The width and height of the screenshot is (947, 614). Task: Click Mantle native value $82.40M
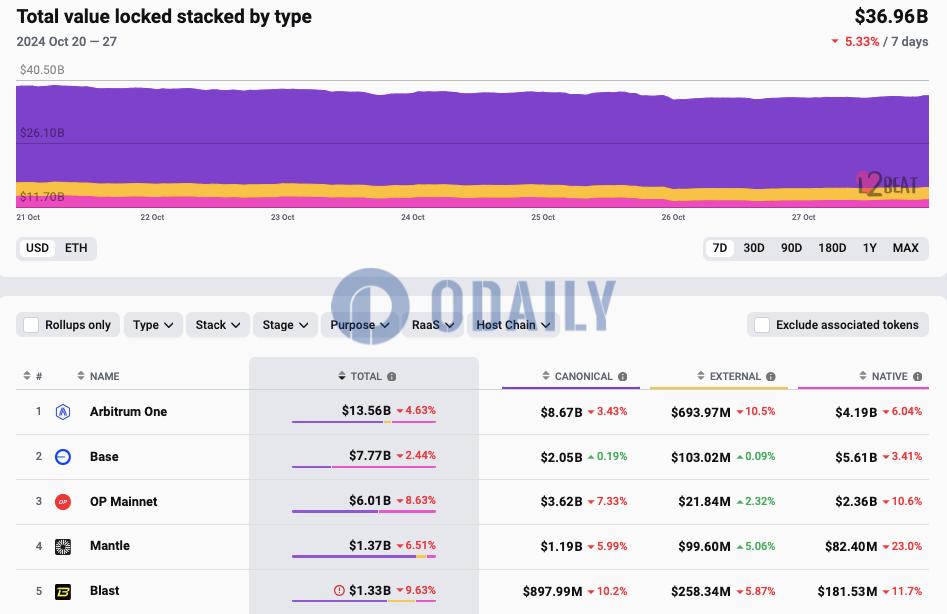click(851, 547)
